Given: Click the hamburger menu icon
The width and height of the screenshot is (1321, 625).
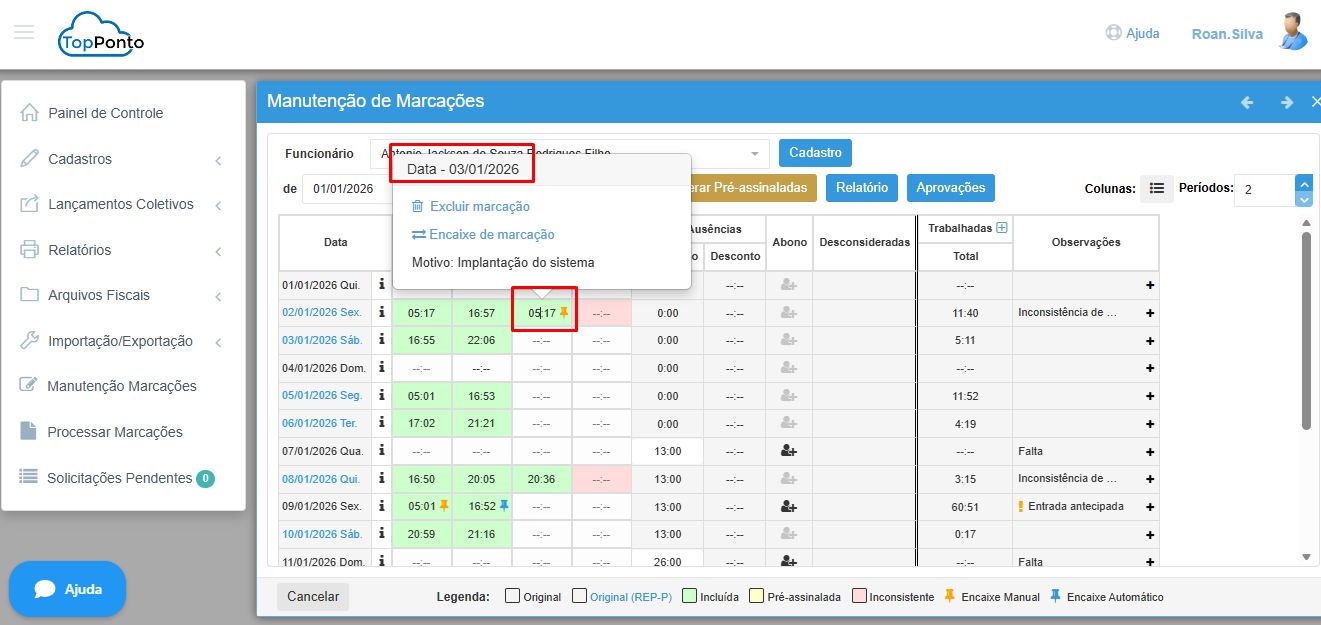Looking at the screenshot, I should [x=24, y=32].
